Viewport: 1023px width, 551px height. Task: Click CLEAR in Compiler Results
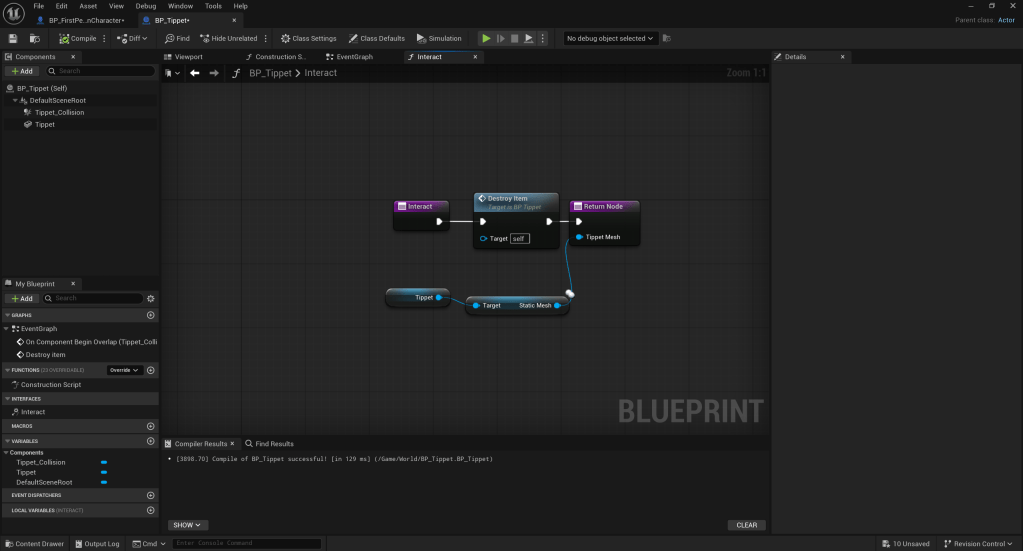pyautogui.click(x=746, y=525)
